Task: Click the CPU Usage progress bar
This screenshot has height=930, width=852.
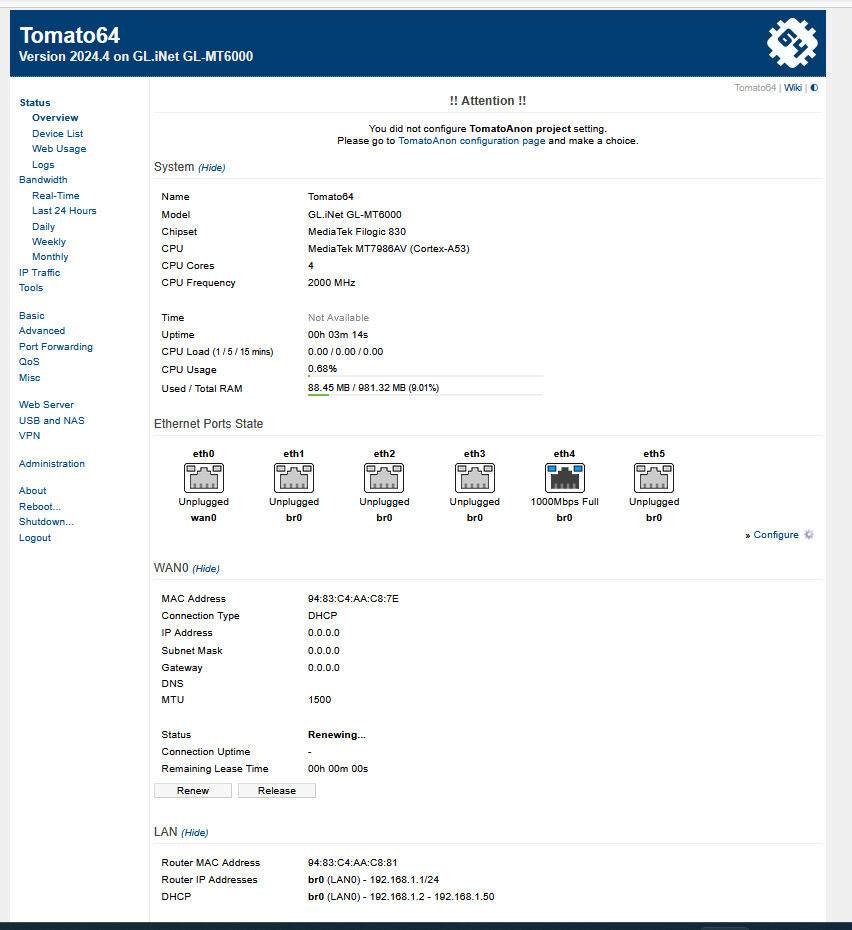Action: [425, 376]
